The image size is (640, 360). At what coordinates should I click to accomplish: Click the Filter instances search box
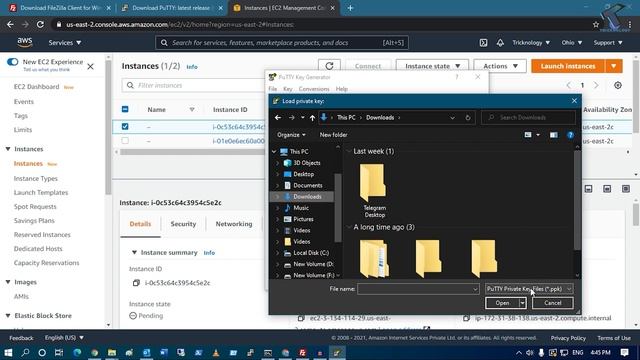[x=194, y=85]
